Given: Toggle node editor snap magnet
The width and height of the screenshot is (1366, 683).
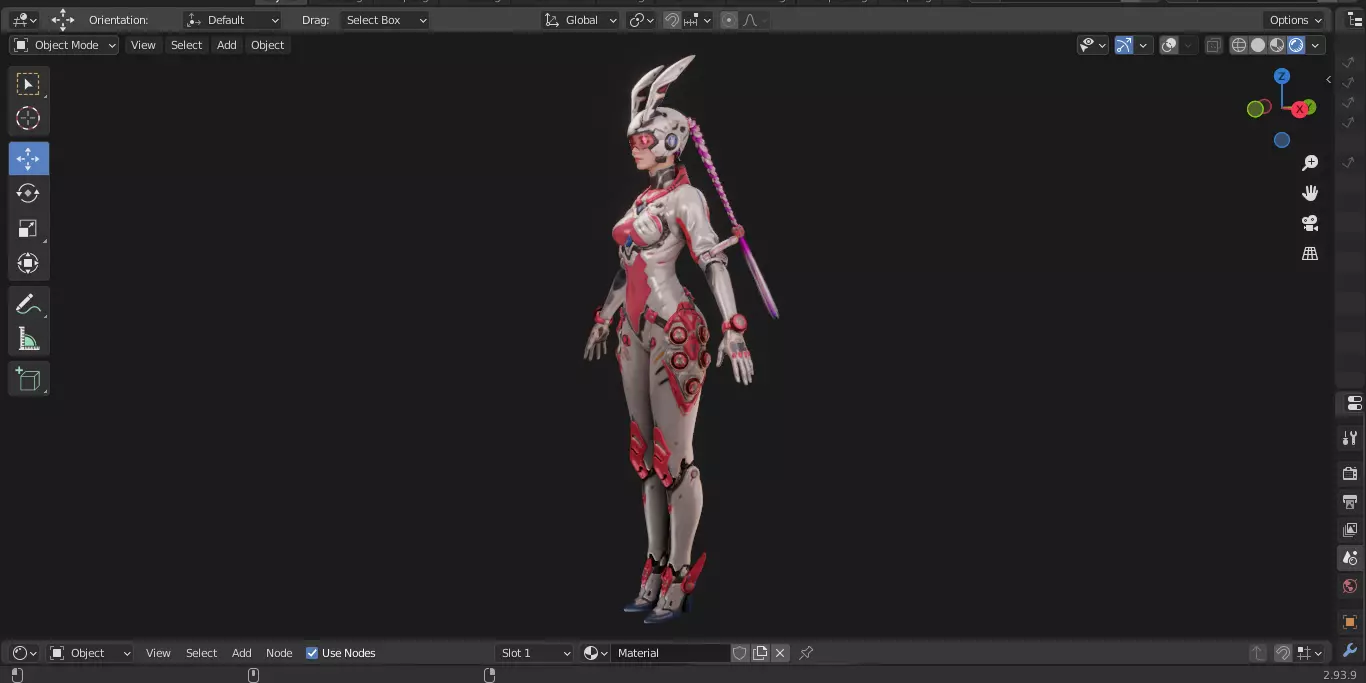Looking at the screenshot, I should point(1283,653).
